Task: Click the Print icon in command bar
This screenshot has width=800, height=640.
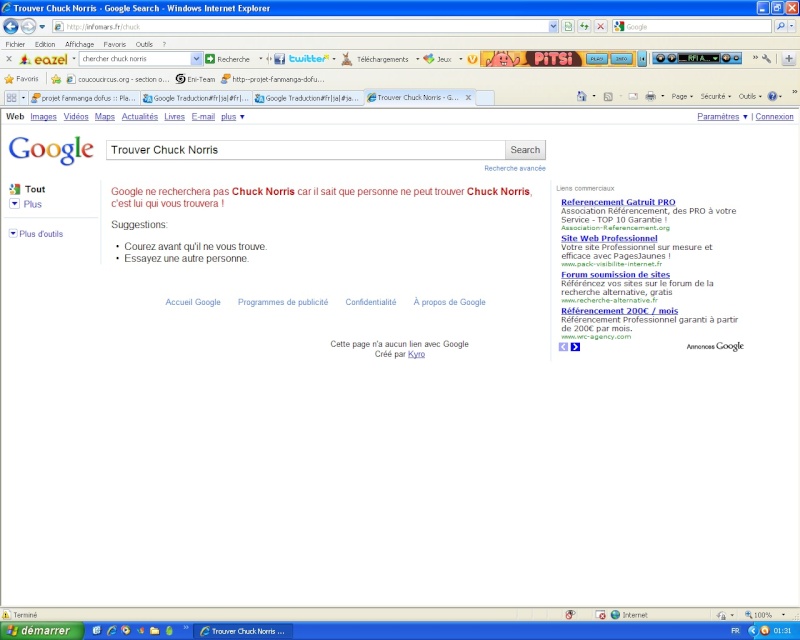Action: click(650, 96)
